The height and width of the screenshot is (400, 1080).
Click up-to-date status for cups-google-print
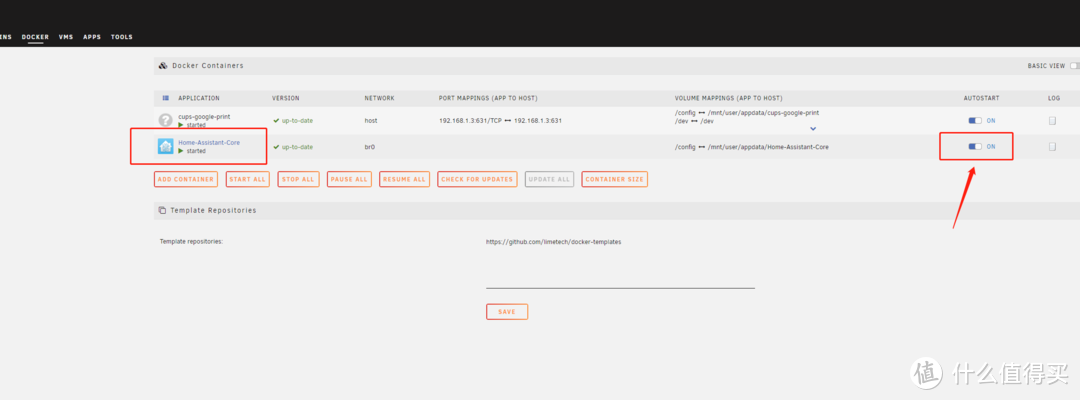293,120
